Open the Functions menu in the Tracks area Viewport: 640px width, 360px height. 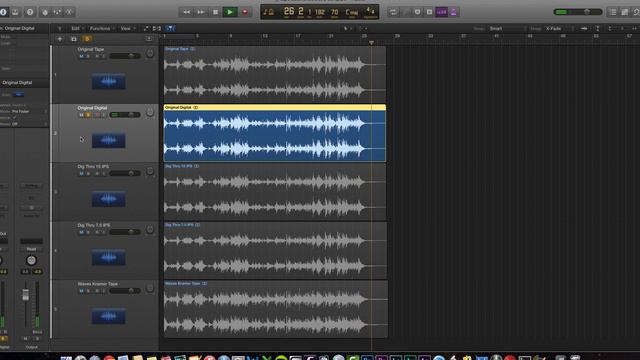coord(102,29)
